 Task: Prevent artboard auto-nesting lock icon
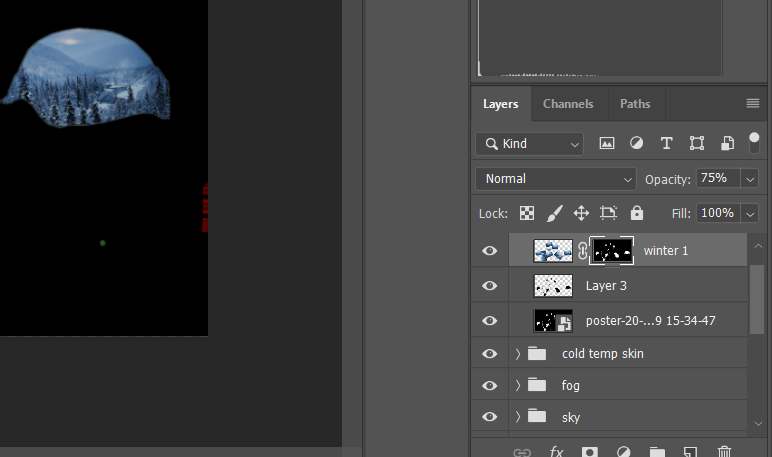(x=609, y=213)
